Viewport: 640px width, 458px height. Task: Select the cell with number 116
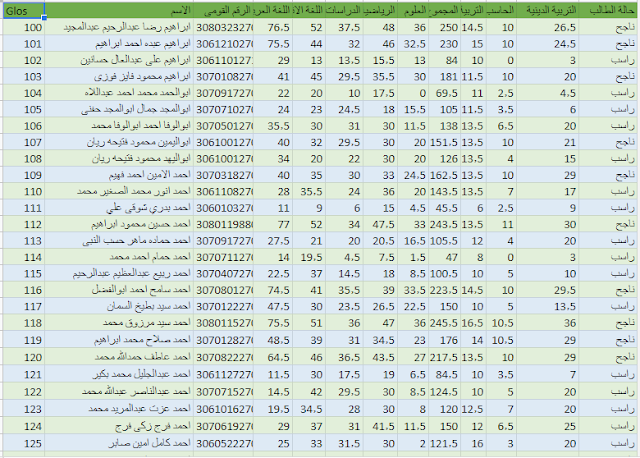pyautogui.click(x=24, y=290)
